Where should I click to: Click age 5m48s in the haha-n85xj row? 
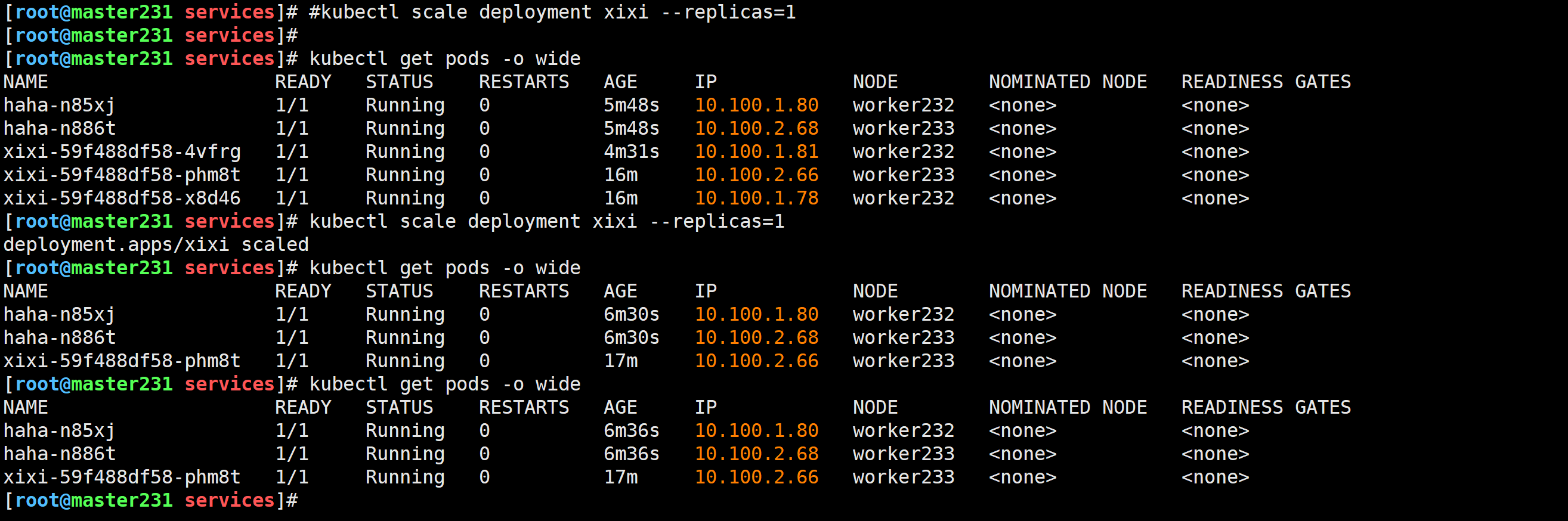631,105
